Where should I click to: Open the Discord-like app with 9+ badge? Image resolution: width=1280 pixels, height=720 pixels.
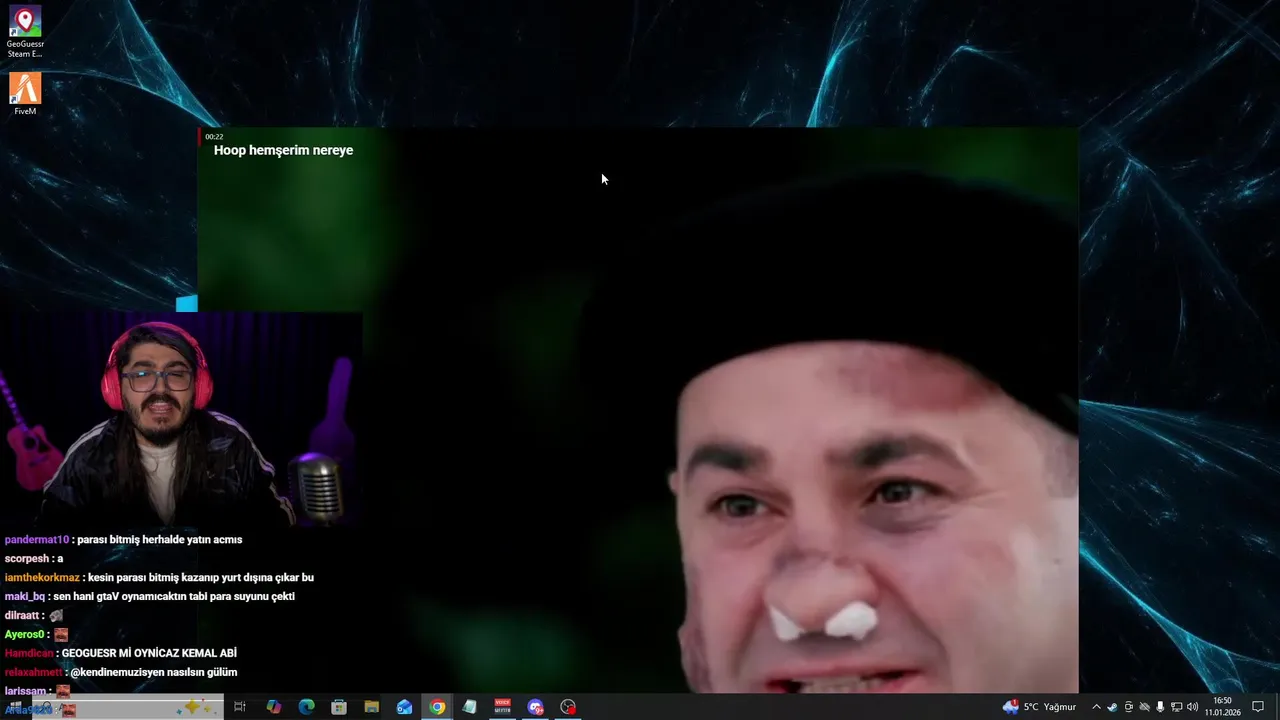(535, 707)
